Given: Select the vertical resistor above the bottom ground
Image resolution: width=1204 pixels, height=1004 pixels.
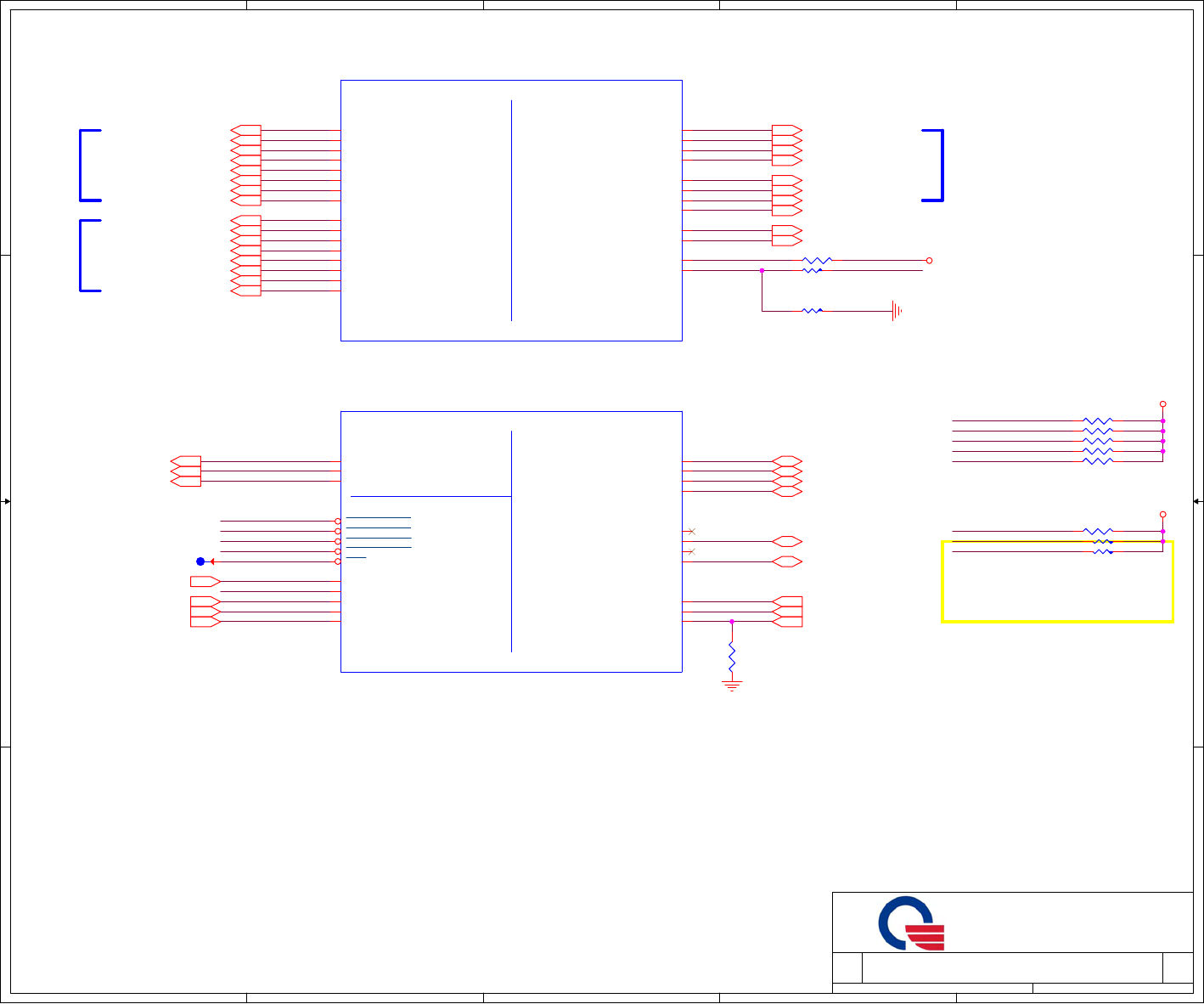Looking at the screenshot, I should tap(732, 657).
